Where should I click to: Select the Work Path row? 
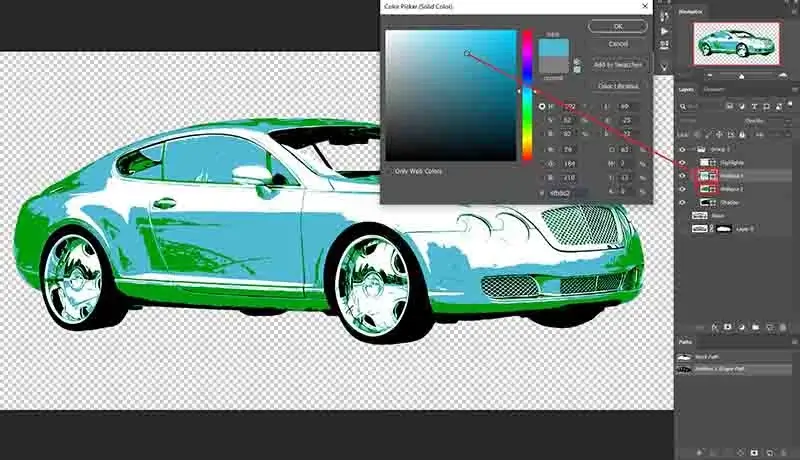tap(734, 356)
